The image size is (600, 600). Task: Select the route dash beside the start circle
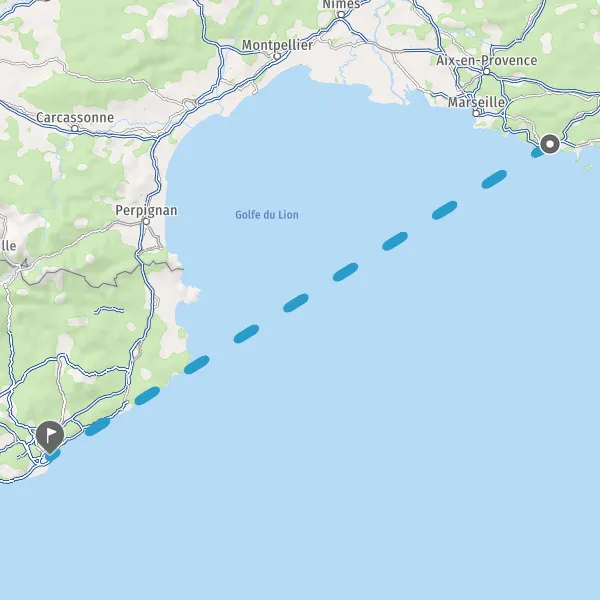(x=537, y=153)
